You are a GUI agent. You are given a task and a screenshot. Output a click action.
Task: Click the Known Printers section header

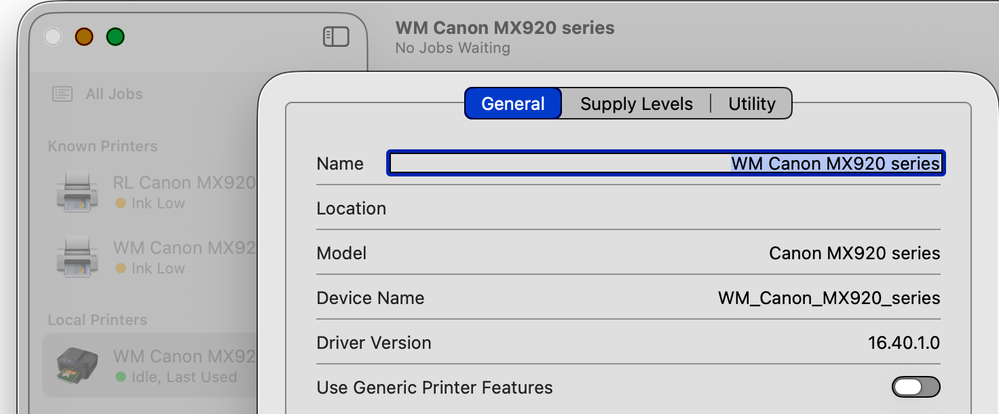tap(103, 146)
